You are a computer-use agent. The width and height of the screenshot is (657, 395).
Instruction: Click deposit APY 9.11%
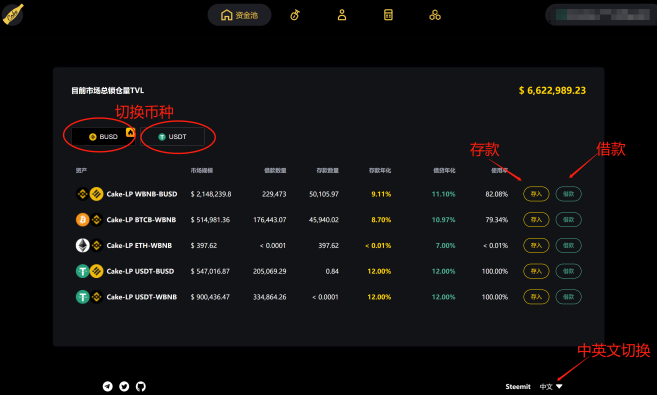click(381, 194)
